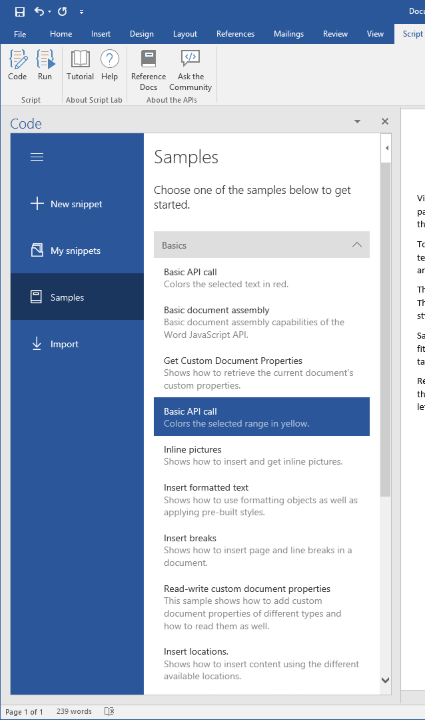425x720 pixels.
Task: Open Basic API call sample coloring text red
Action: (262, 278)
